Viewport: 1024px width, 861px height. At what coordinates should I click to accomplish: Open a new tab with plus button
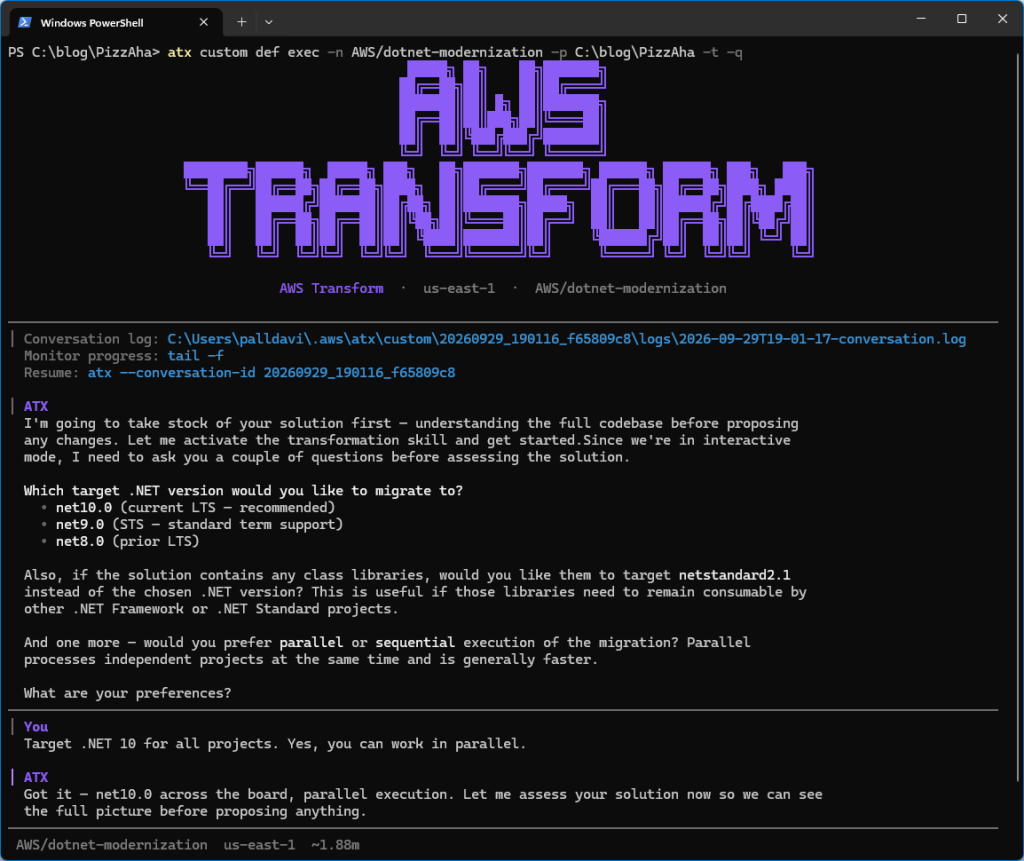[x=242, y=22]
